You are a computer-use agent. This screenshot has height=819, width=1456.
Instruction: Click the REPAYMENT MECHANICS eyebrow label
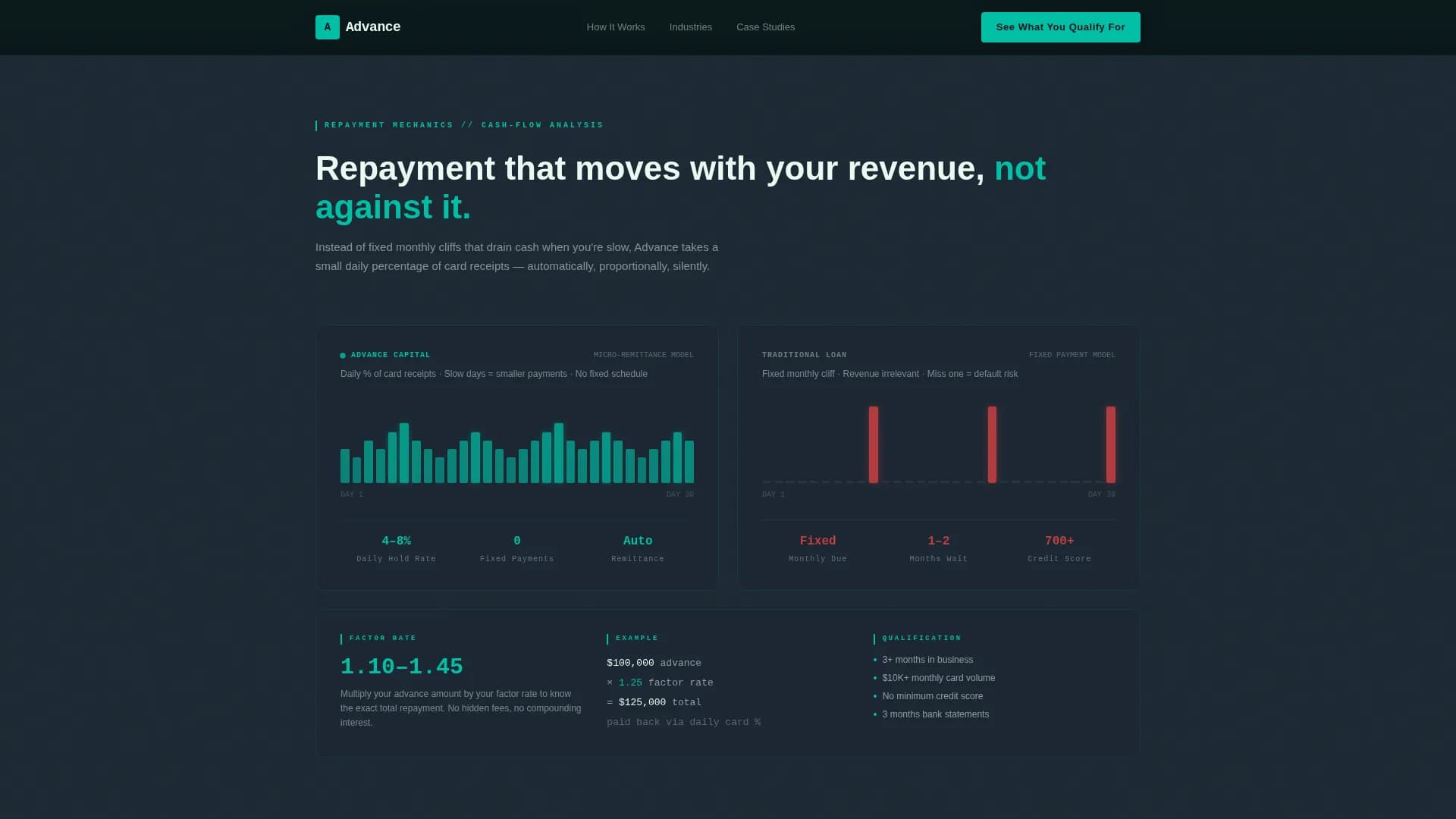pos(463,125)
